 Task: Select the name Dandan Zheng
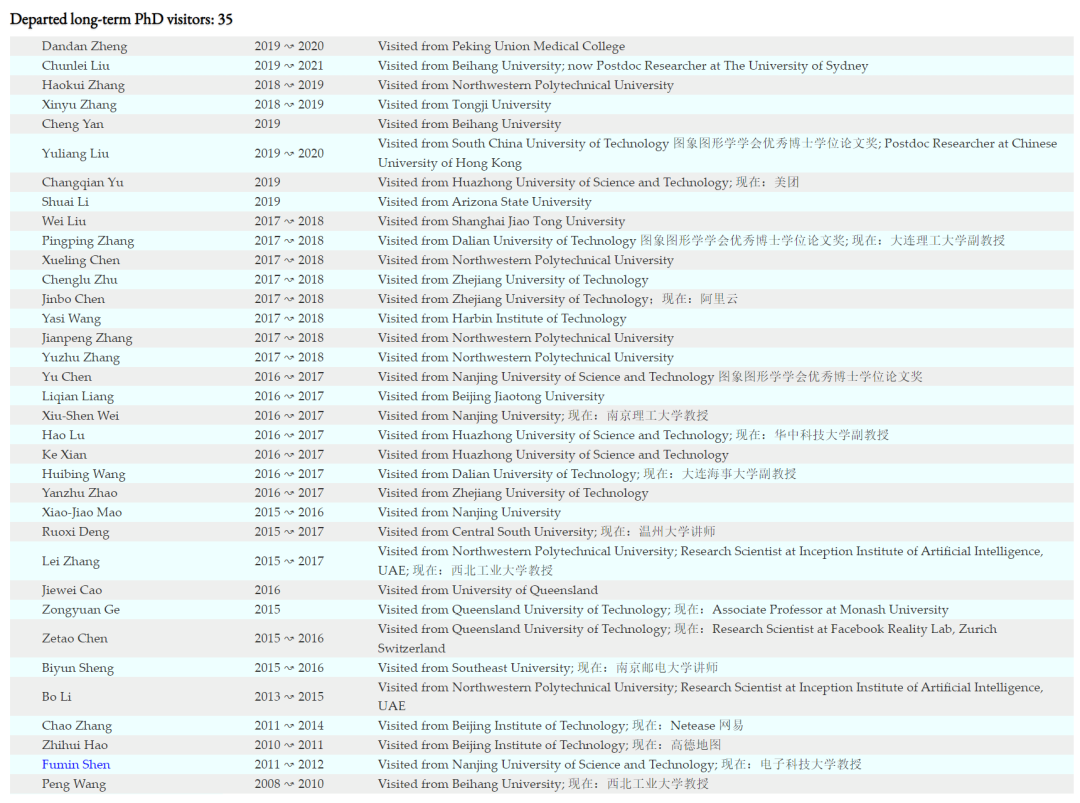click(x=84, y=46)
